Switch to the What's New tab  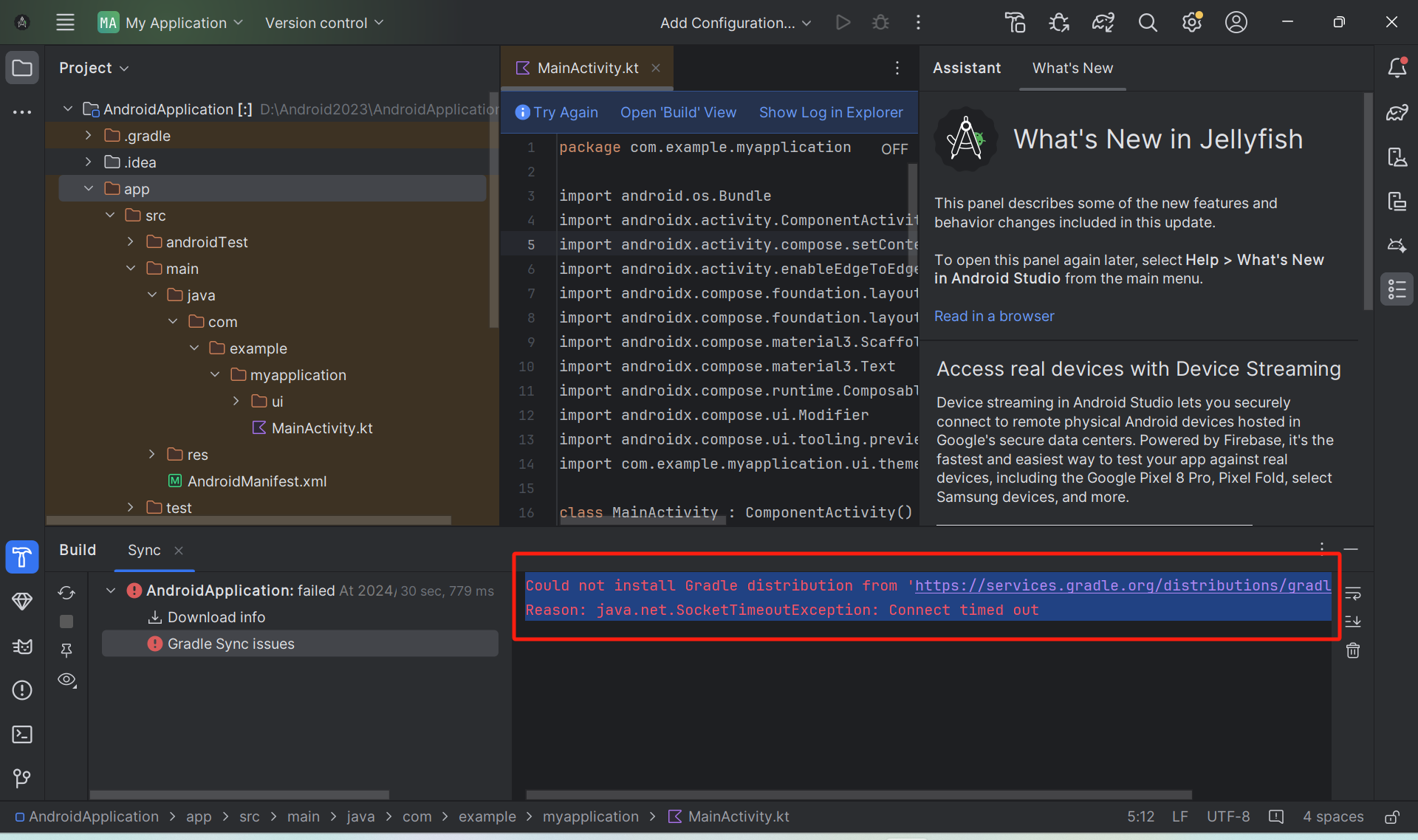tap(1072, 68)
